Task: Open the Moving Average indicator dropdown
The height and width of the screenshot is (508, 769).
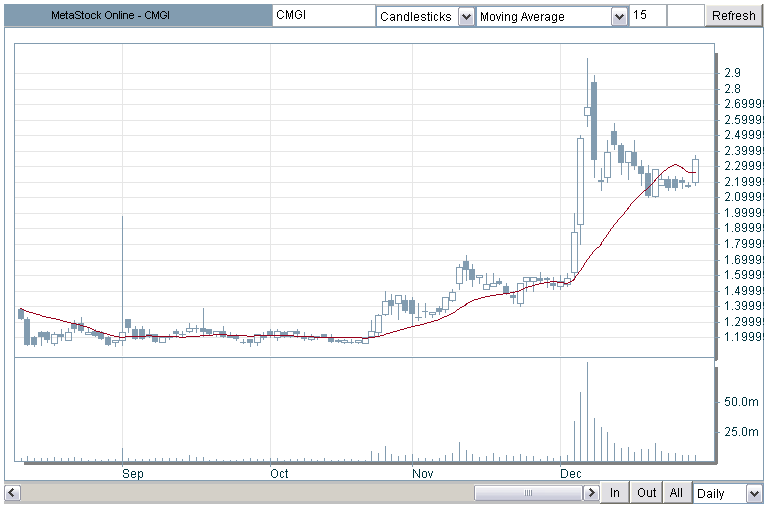Action: coord(620,17)
